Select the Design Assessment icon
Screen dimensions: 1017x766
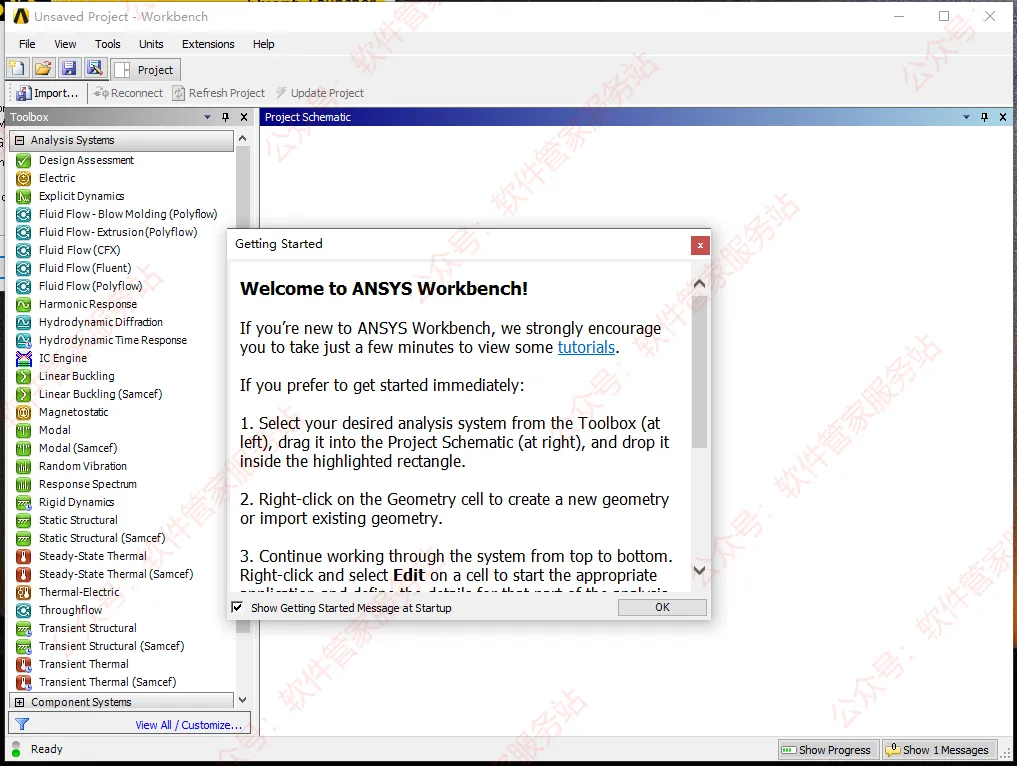tap(23, 160)
